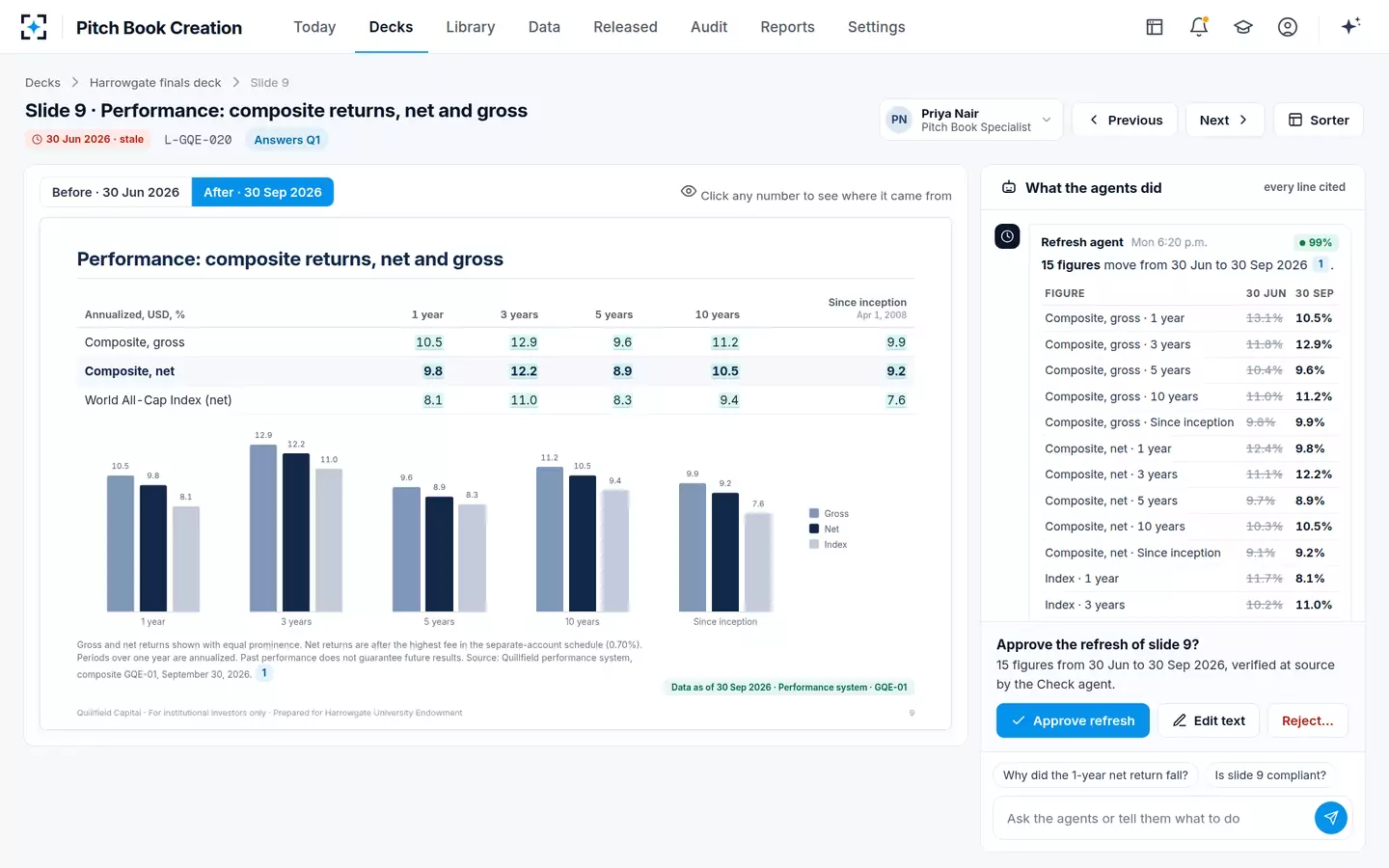This screenshot has width=1389, height=868.
Task: Open the Library tab
Action: [x=471, y=27]
